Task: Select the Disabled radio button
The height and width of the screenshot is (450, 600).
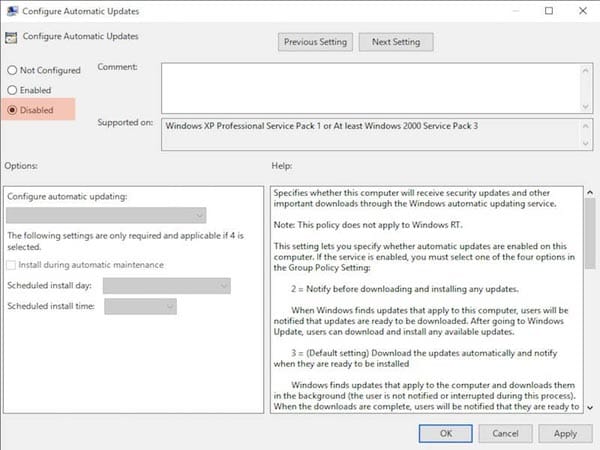Action: click(x=12, y=110)
